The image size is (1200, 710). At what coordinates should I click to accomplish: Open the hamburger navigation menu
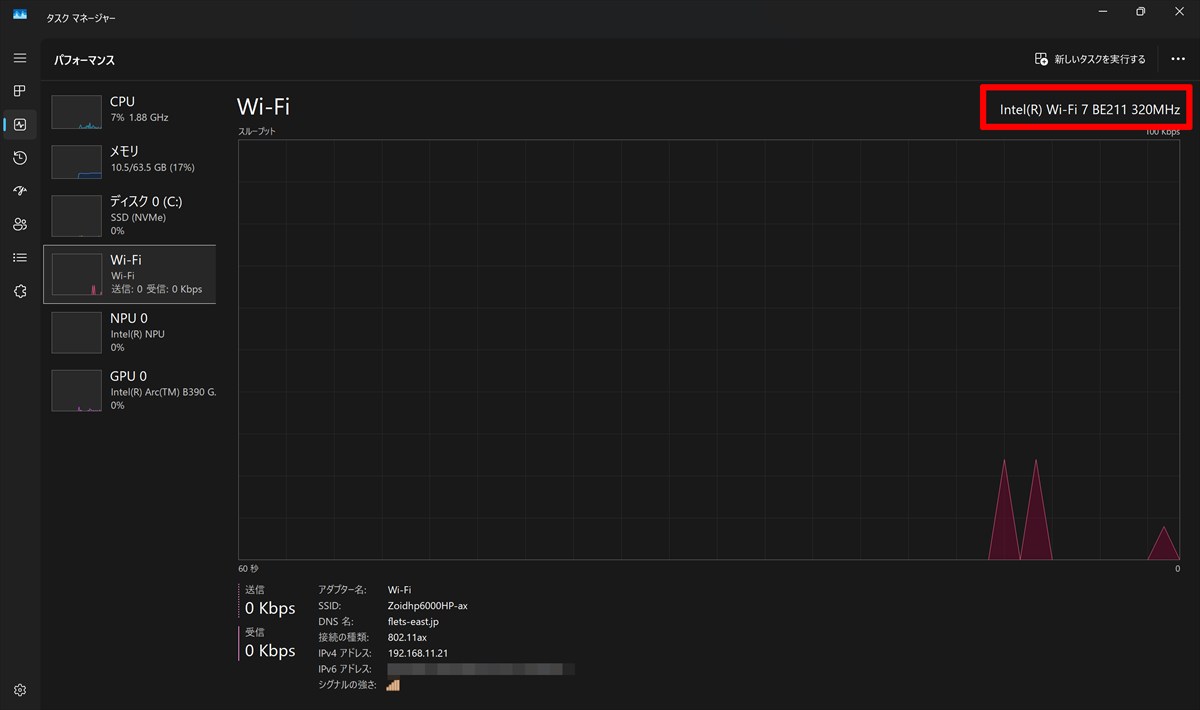(20, 58)
